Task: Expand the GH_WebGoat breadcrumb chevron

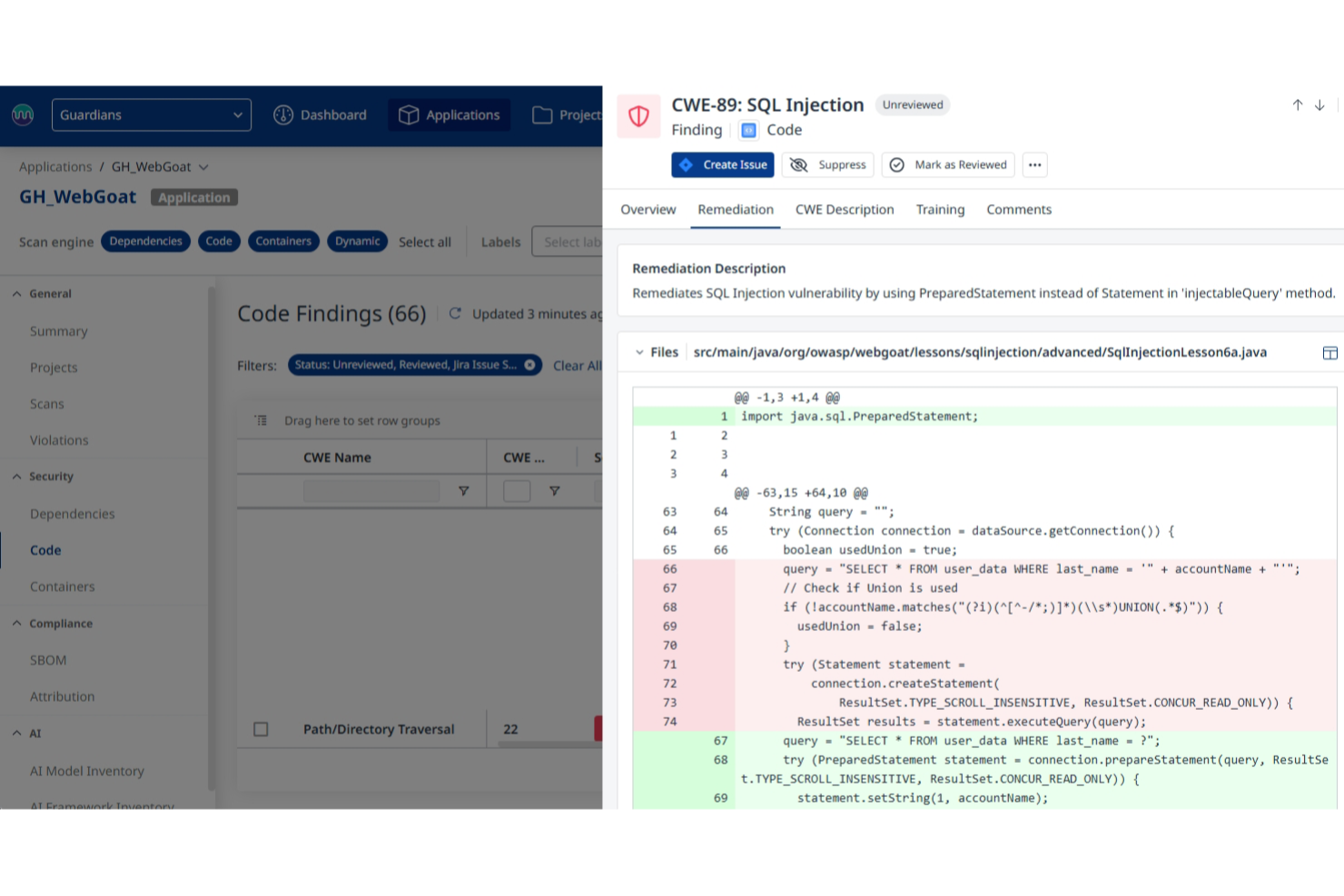Action: coord(203,167)
